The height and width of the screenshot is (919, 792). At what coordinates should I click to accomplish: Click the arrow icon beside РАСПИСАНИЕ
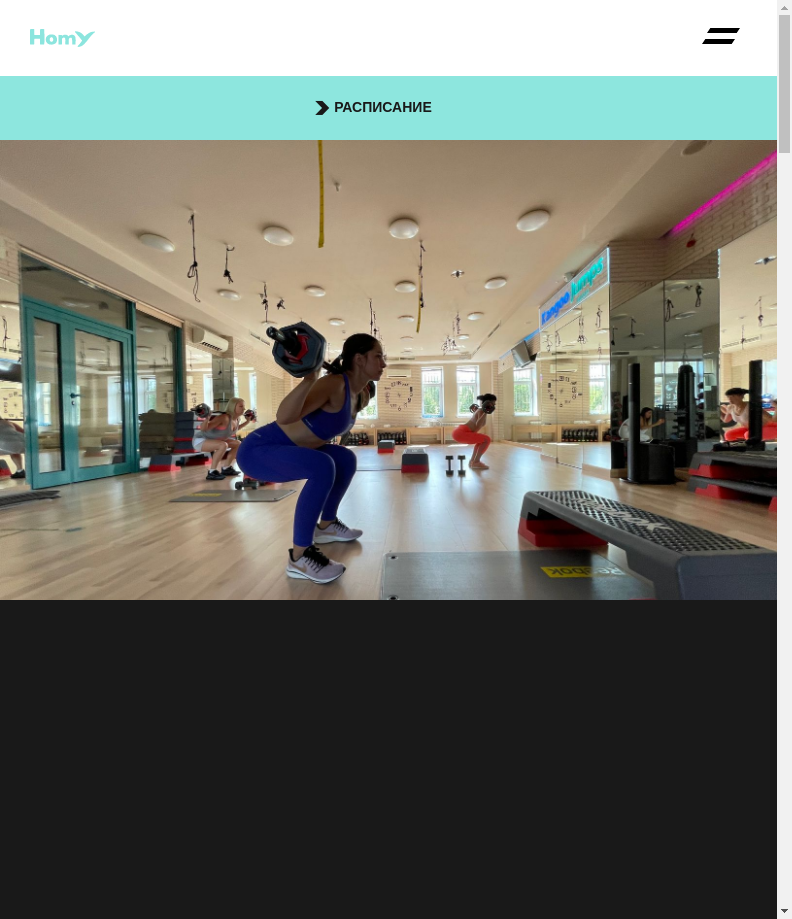click(x=322, y=108)
